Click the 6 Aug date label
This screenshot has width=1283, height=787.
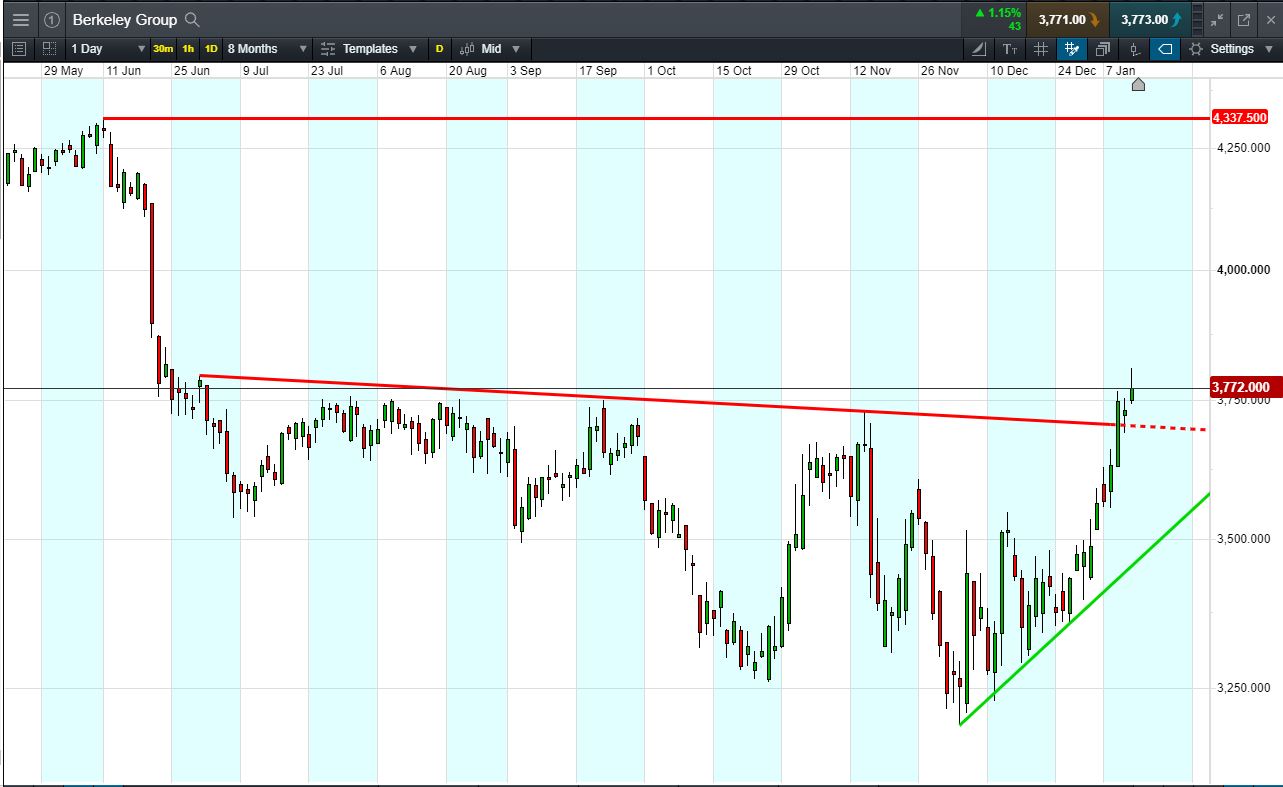[x=396, y=71]
